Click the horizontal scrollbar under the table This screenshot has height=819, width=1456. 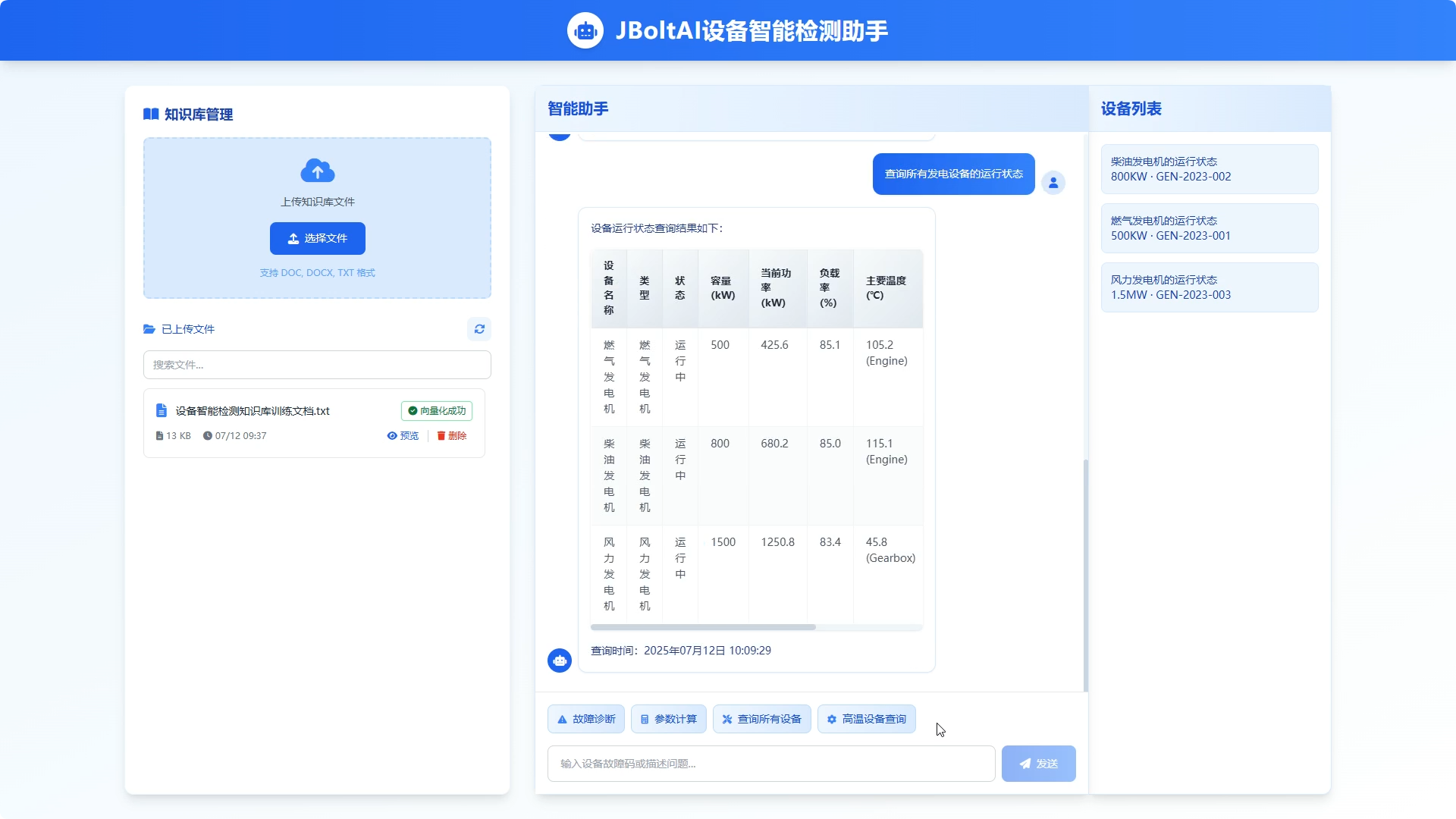[703, 627]
